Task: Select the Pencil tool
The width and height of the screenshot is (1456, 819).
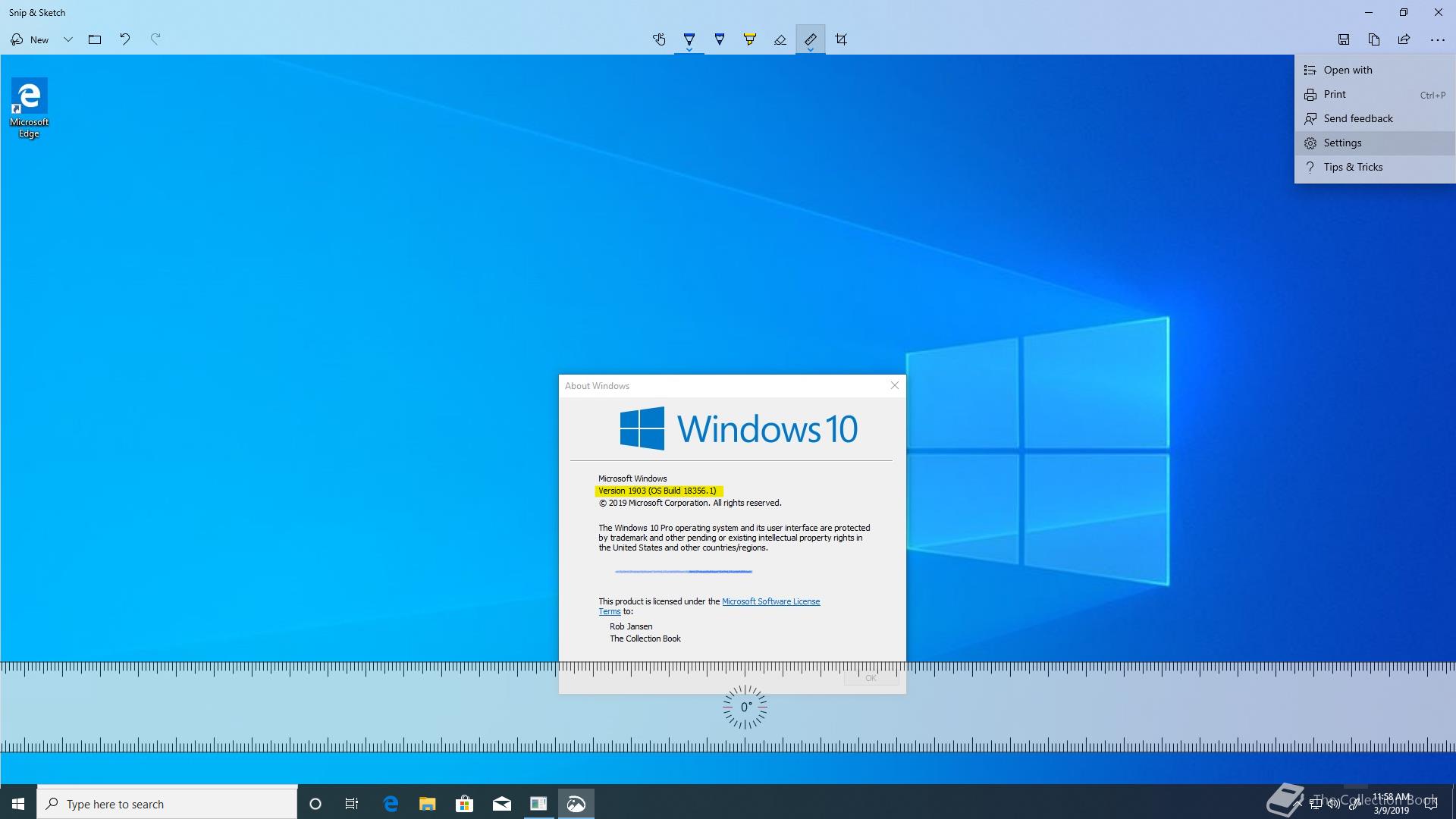Action: tap(720, 39)
